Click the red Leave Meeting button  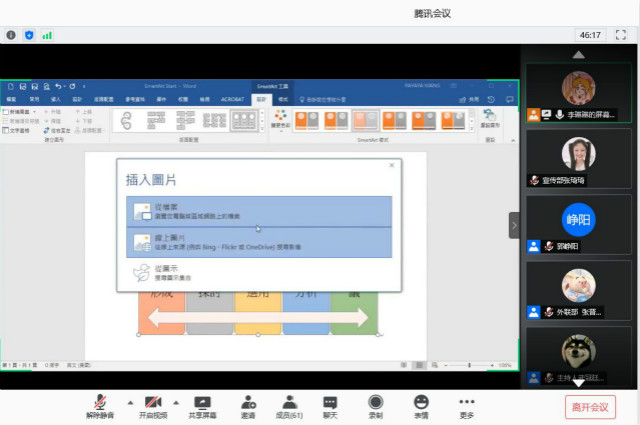click(x=590, y=407)
